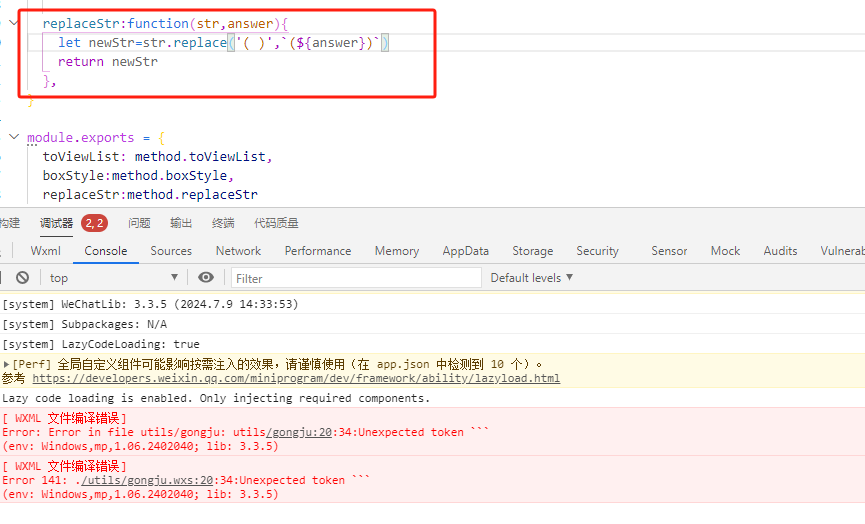Click the '[system] LazyCodeLoading: true' log entry
The height and width of the screenshot is (524, 865).
101,344
